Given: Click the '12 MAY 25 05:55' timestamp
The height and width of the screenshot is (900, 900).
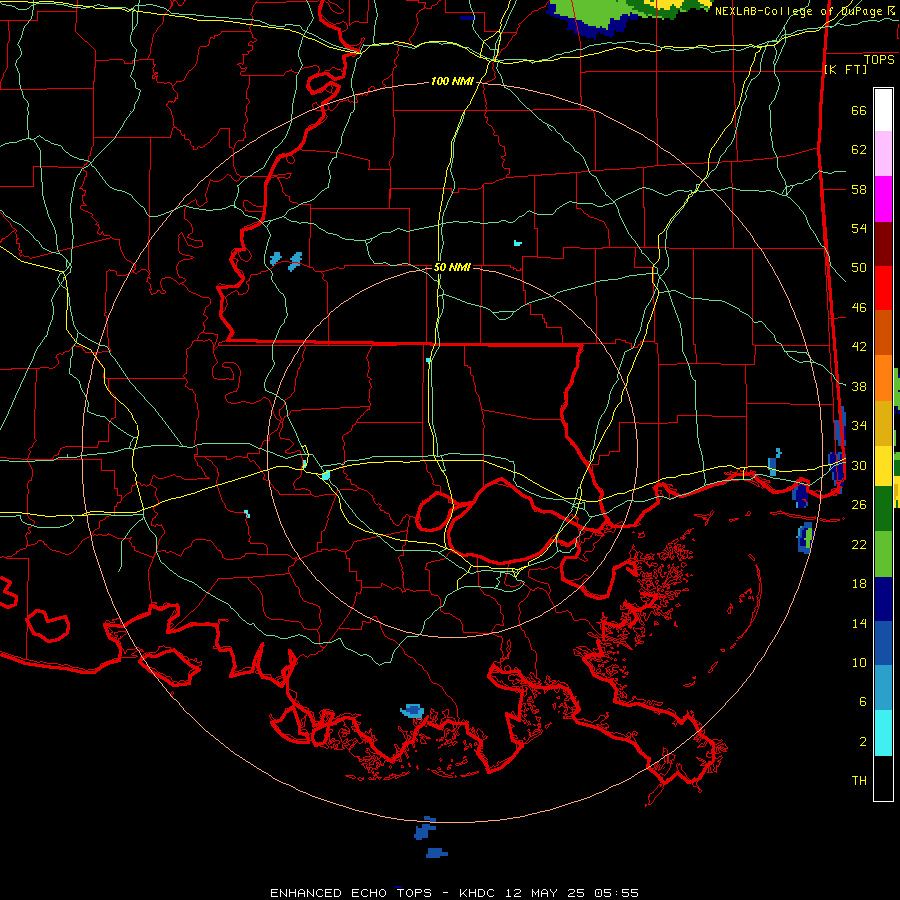Looking at the screenshot, I should coord(572,893).
